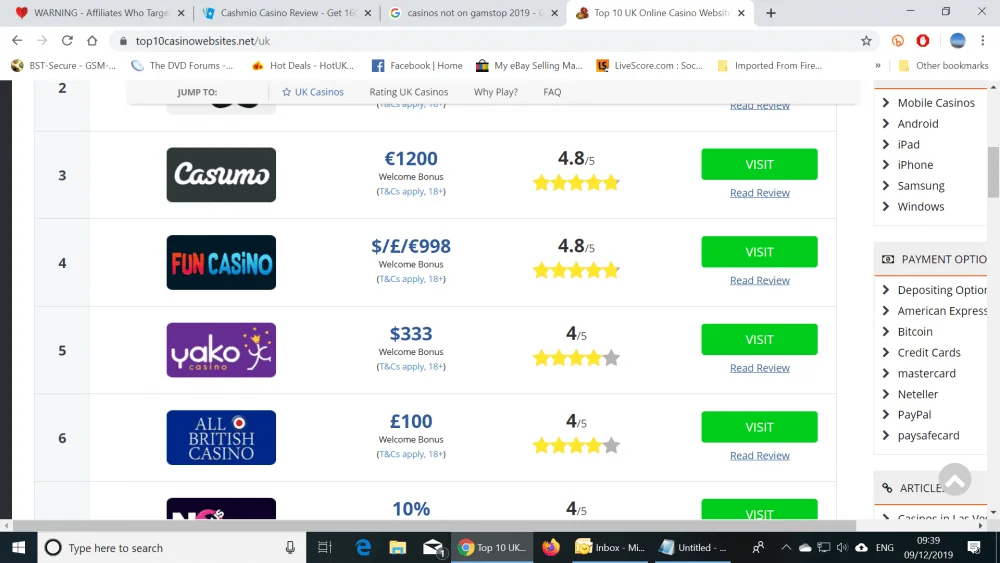Image resolution: width=1000 pixels, height=563 pixels.
Task: Open Task View on taskbar
Action: 325,548
